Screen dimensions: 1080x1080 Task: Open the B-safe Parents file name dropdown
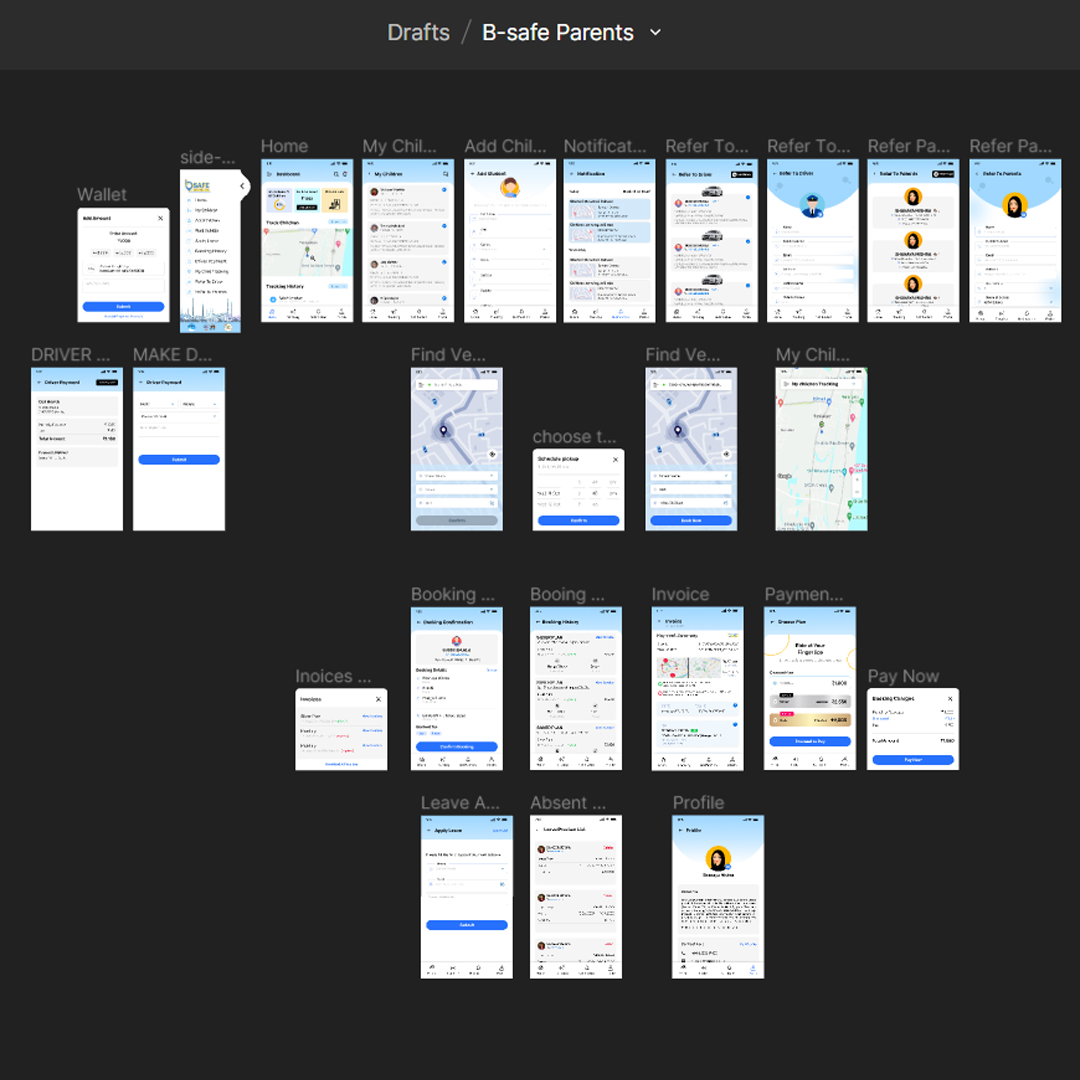tap(656, 32)
